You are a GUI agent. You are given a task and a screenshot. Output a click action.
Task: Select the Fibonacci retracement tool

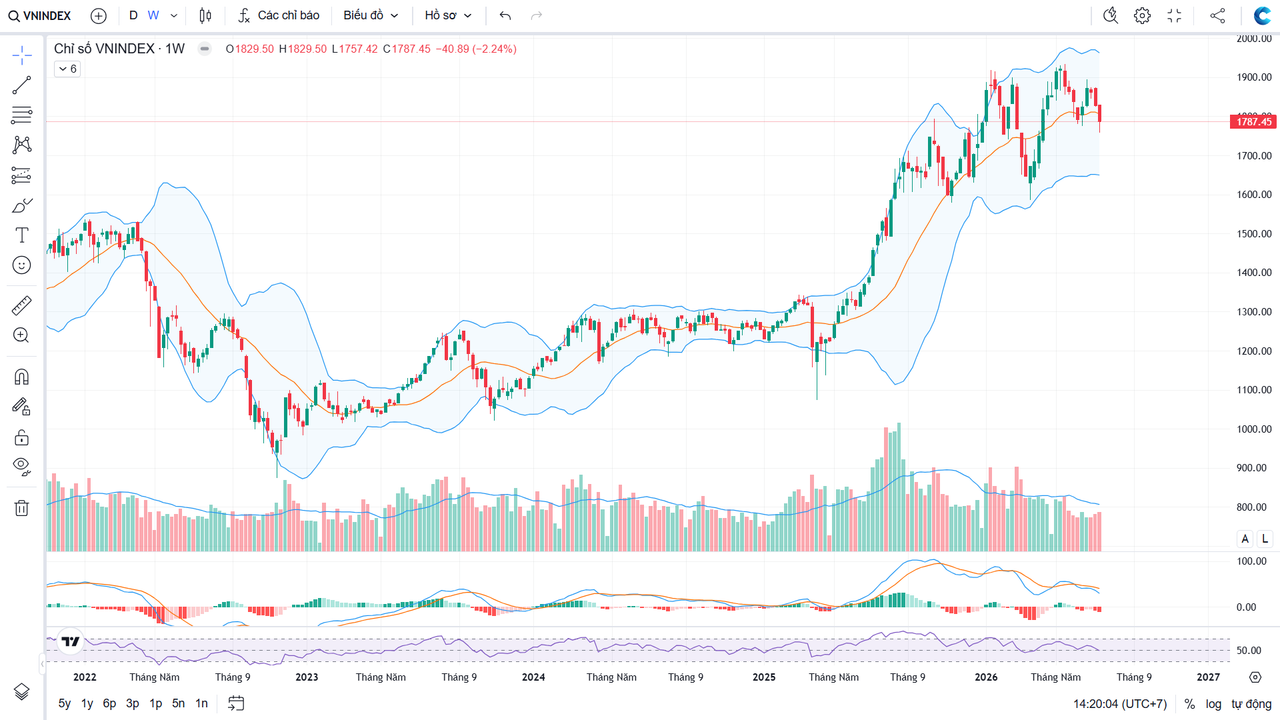click(21, 115)
